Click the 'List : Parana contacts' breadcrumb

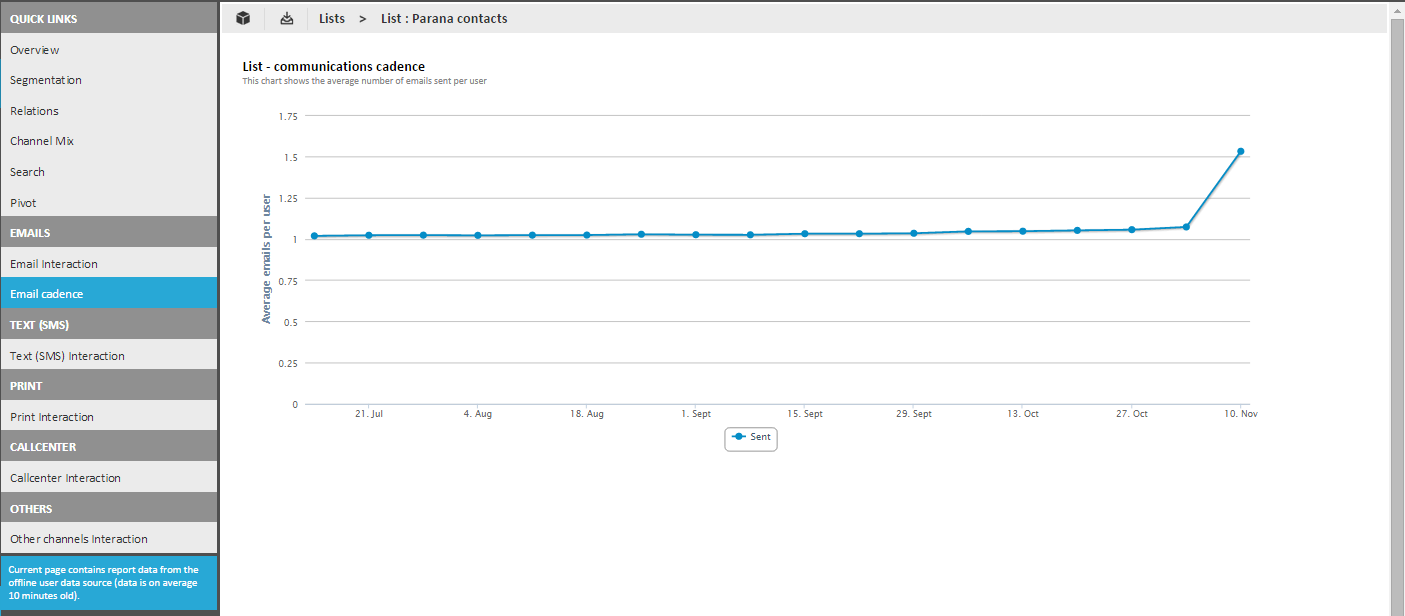(444, 18)
